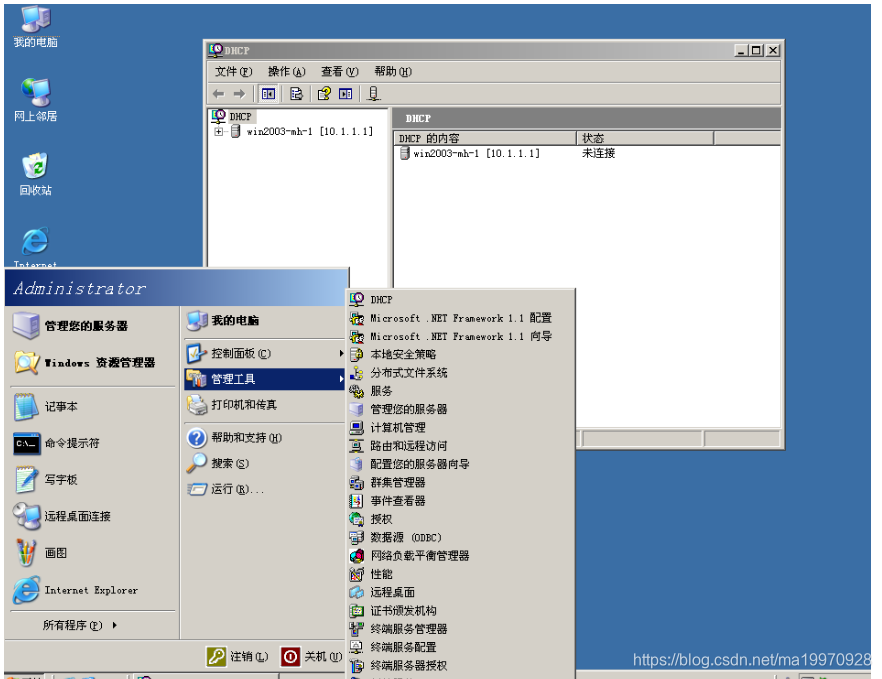Screen dimensions: 882x679
Task: Click 未连接 status cell
Action: 598,154
